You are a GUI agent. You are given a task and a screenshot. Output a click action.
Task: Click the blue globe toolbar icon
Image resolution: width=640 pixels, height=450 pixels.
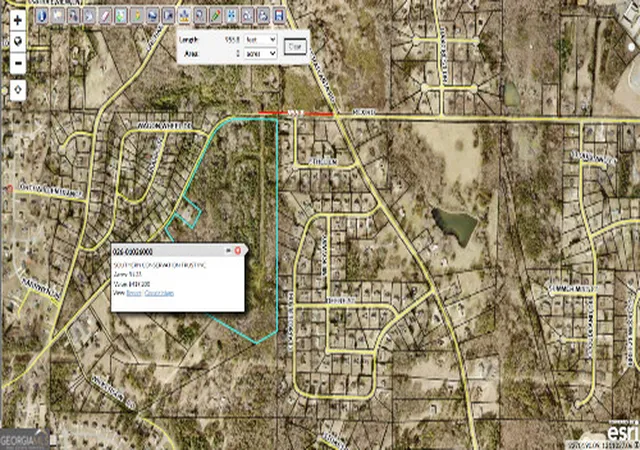coord(152,16)
